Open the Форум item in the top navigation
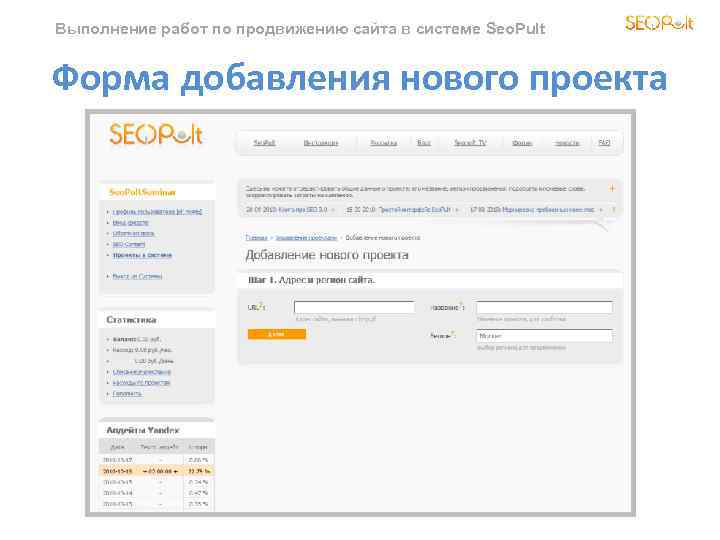Screen dimensions: 720x540 (x=522, y=143)
